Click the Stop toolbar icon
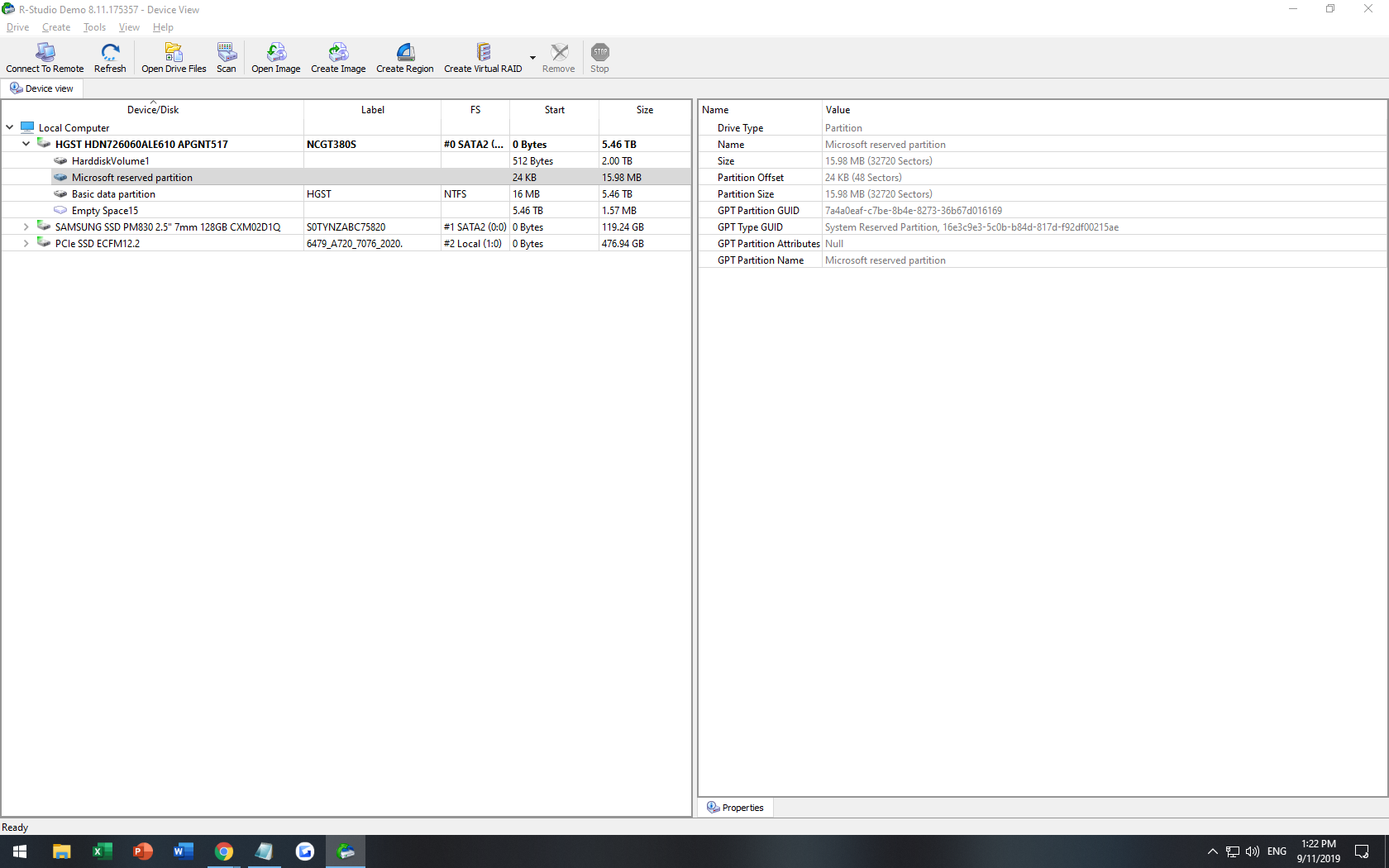The width and height of the screenshot is (1389, 868). 600,58
